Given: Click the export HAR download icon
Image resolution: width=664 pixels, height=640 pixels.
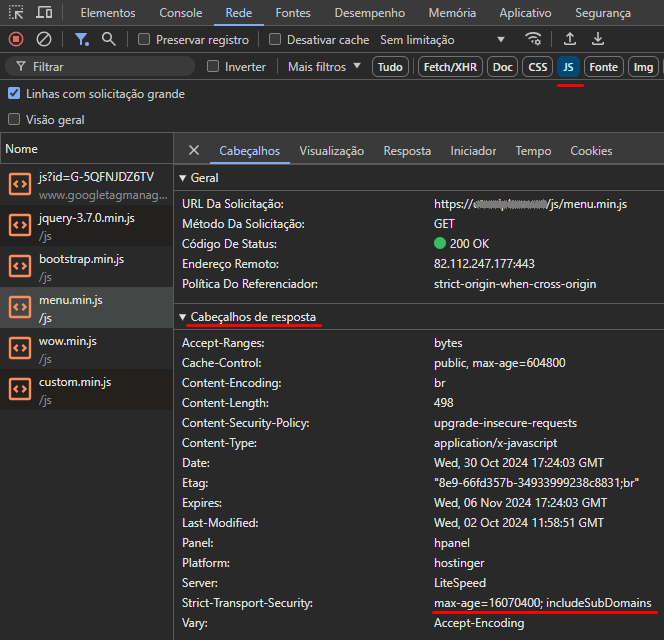Looking at the screenshot, I should click(598, 39).
